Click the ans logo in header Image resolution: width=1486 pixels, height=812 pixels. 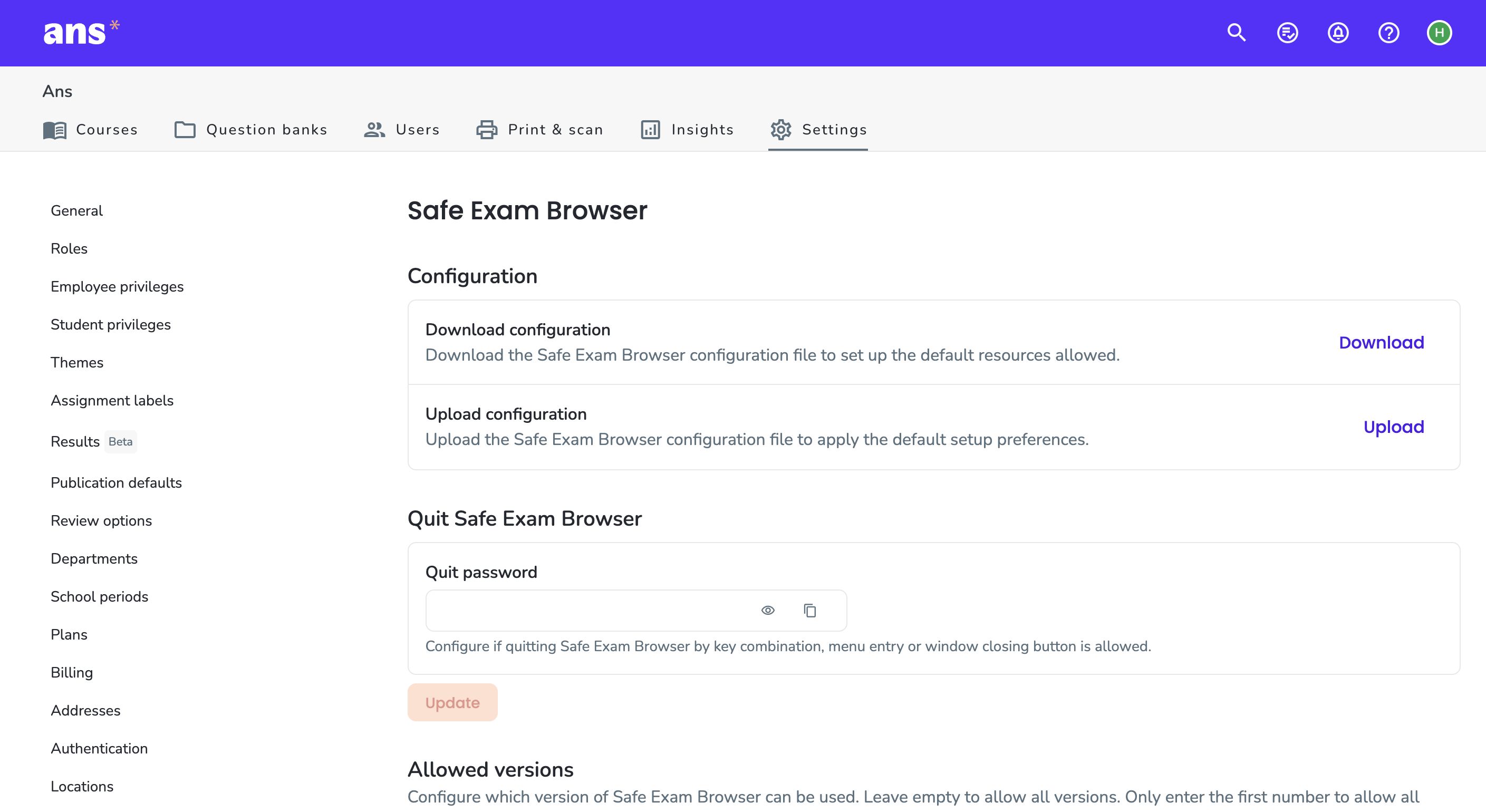click(x=81, y=32)
